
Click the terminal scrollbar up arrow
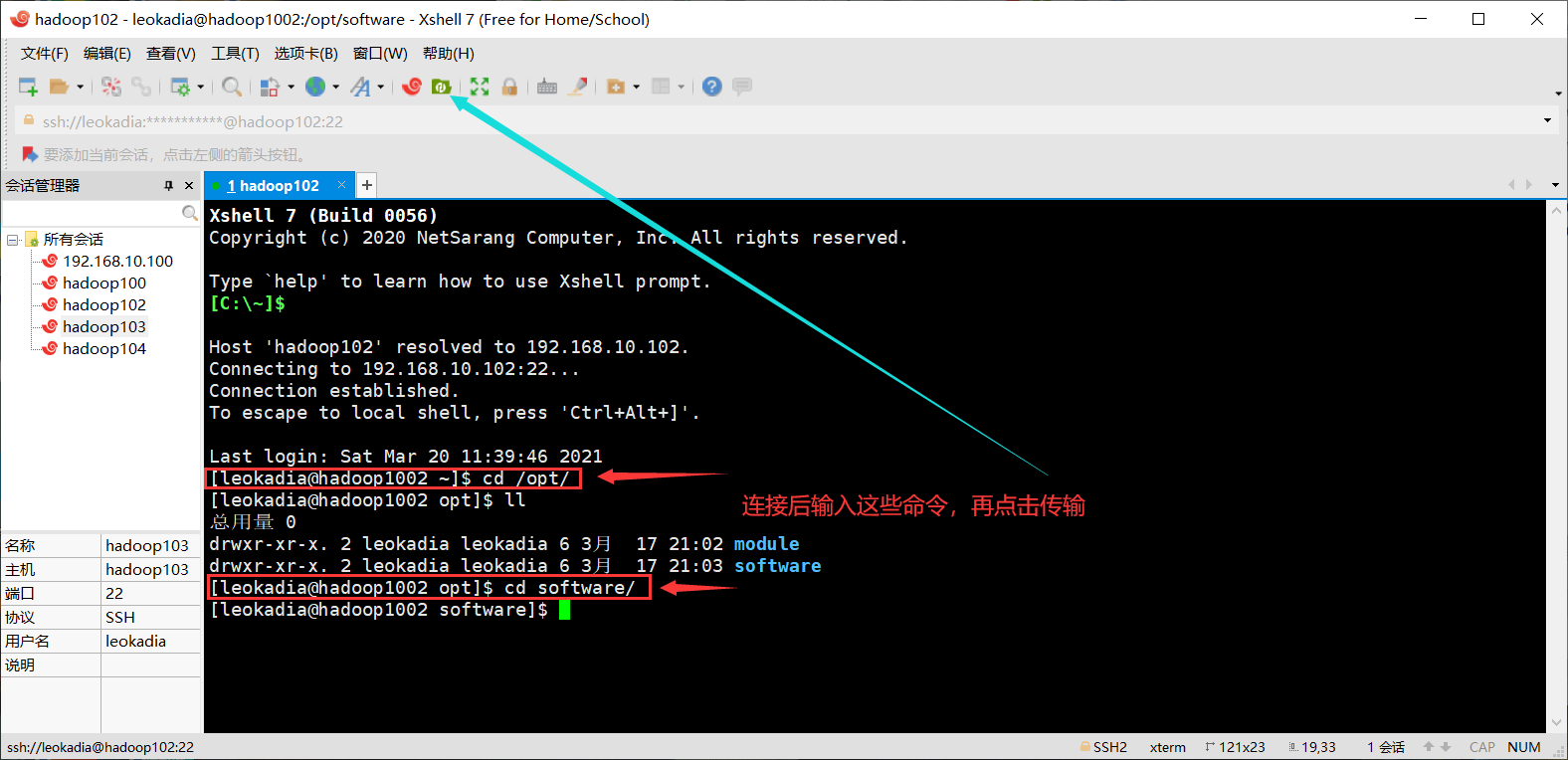click(x=1557, y=210)
